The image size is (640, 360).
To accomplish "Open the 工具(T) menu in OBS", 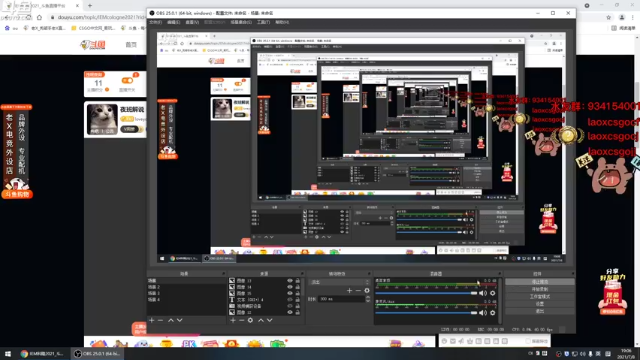I will tap(264, 22).
